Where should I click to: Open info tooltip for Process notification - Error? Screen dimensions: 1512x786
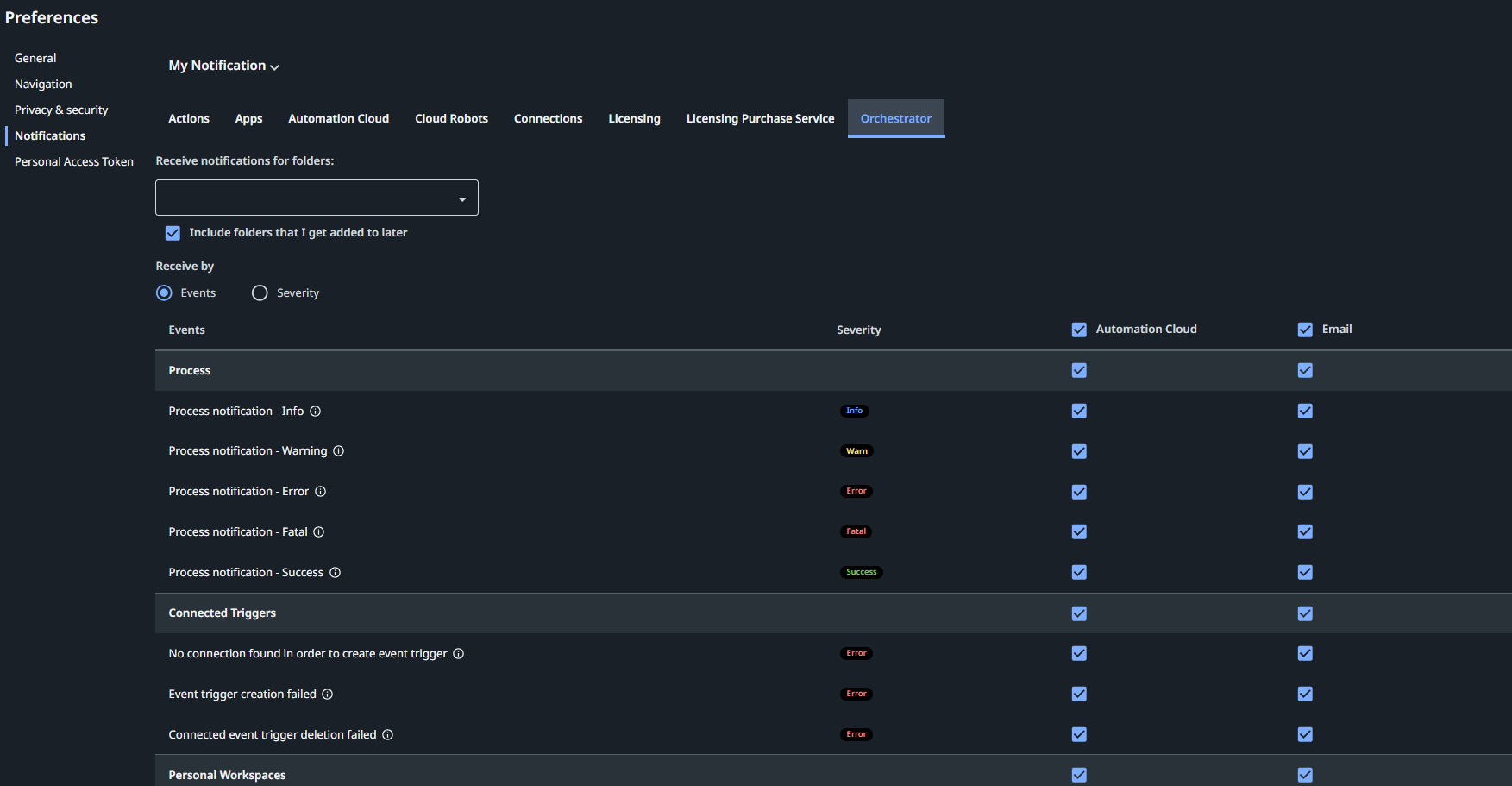pos(321,491)
